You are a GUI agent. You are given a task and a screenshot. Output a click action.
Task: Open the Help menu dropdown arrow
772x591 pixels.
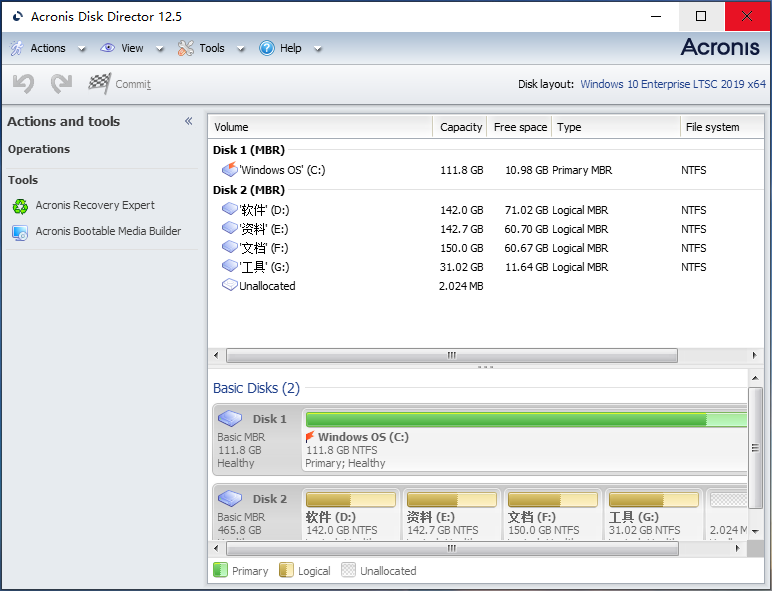tap(318, 49)
